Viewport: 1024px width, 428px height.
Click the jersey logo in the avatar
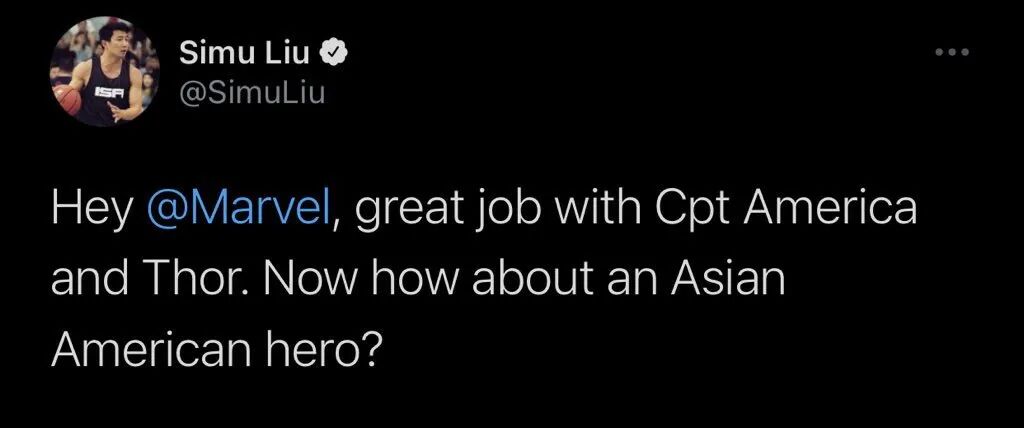click(107, 91)
